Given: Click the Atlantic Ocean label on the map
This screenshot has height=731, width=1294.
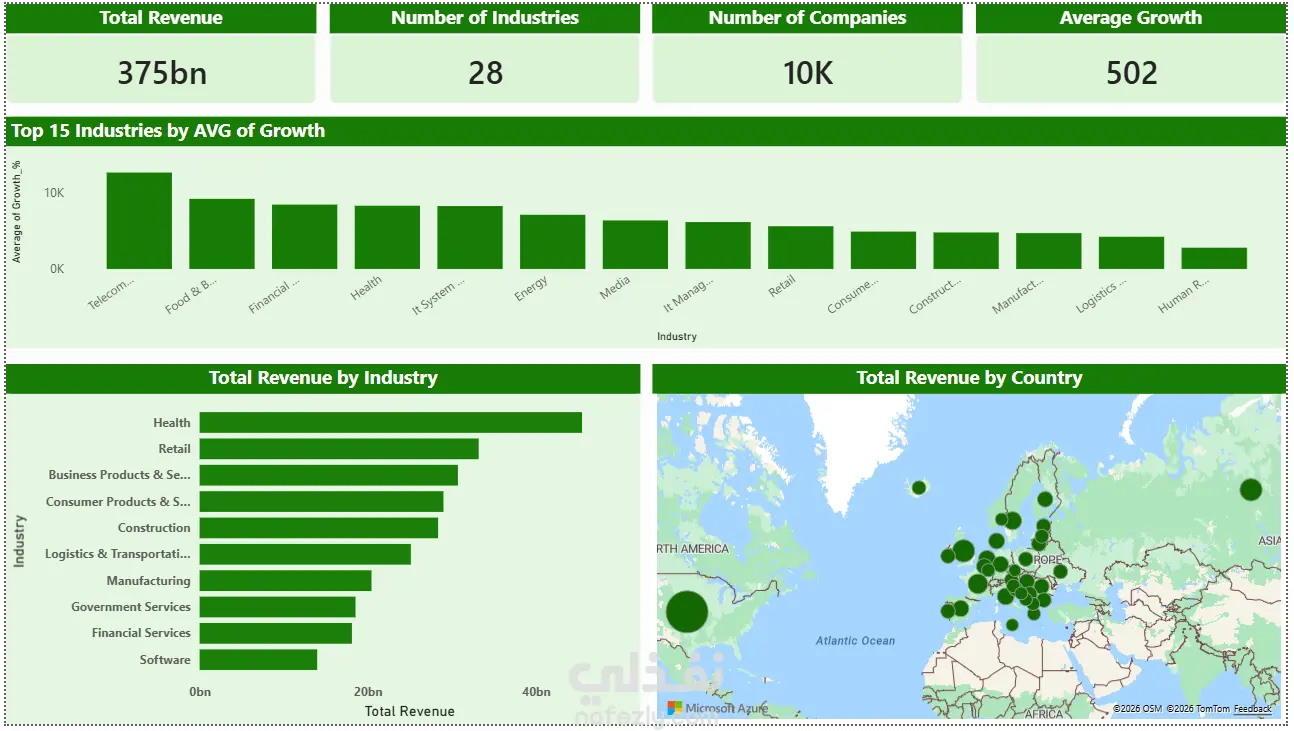Looking at the screenshot, I should [855, 641].
